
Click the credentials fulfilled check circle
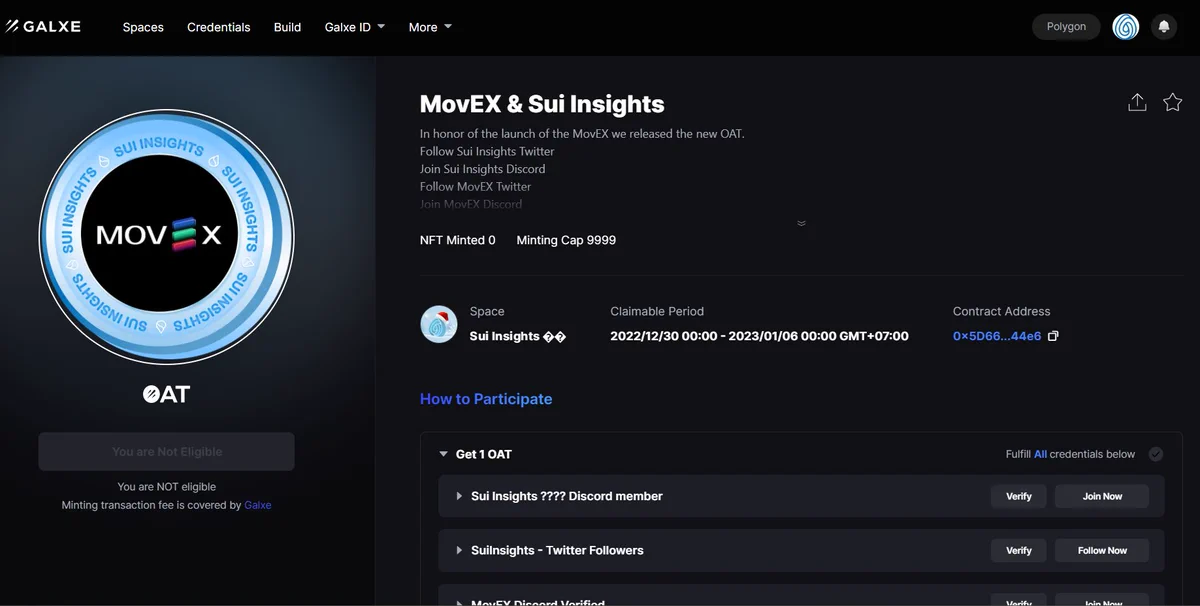1156,454
